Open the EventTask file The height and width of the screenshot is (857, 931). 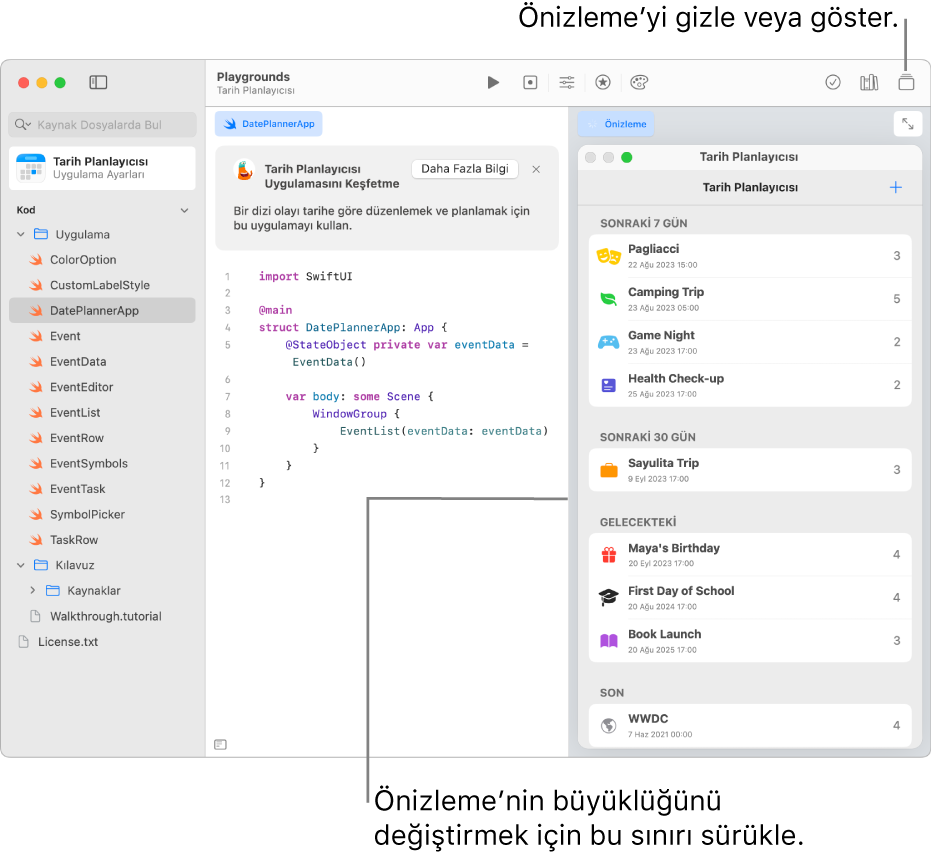tap(102, 489)
